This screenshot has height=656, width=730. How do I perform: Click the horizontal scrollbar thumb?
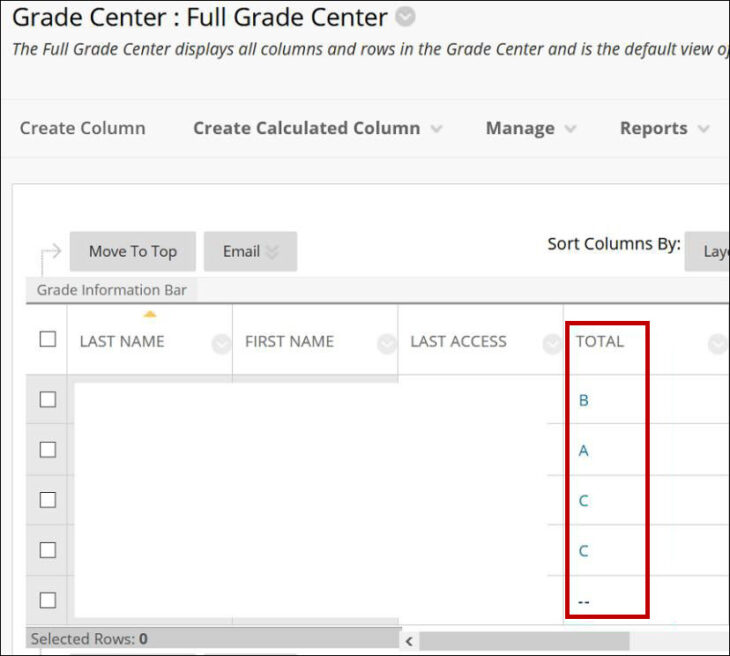[524, 641]
